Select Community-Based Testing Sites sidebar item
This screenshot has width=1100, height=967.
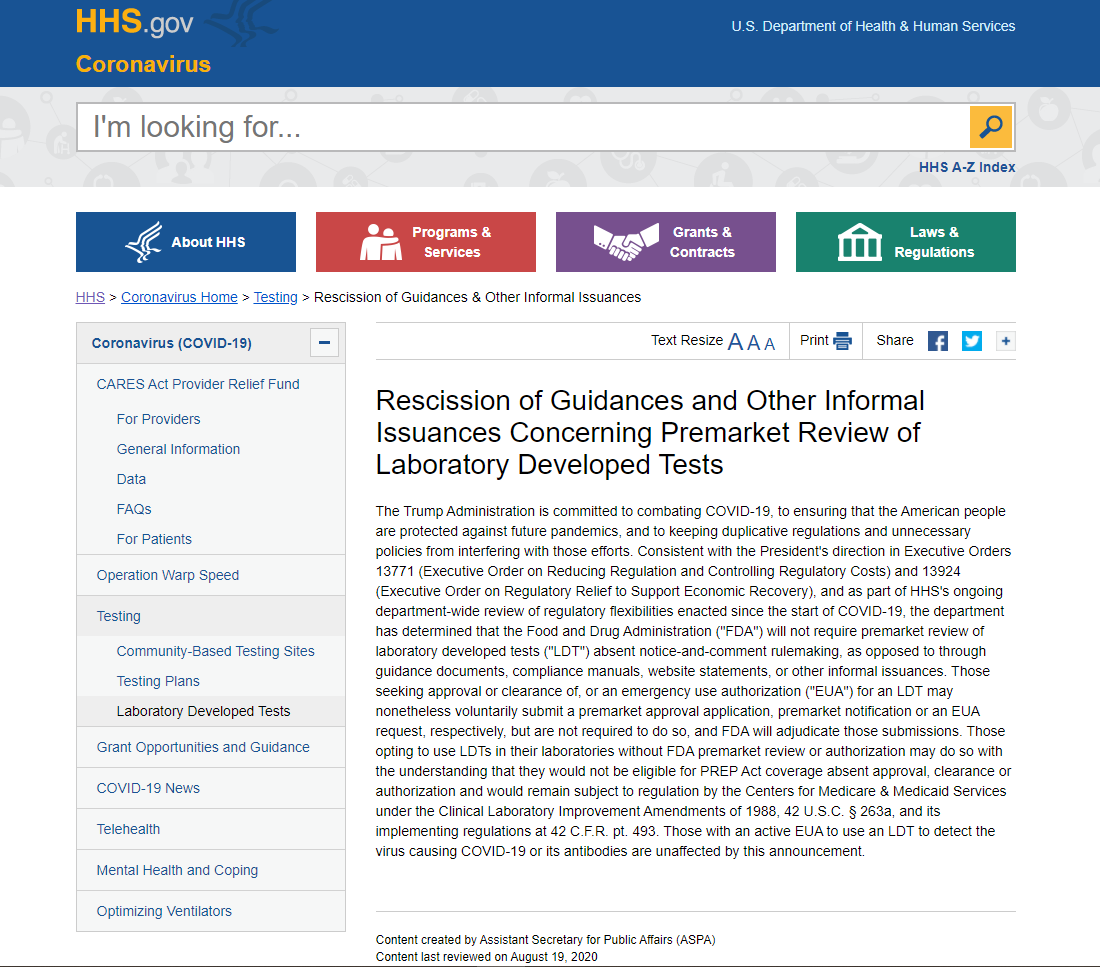tap(215, 651)
